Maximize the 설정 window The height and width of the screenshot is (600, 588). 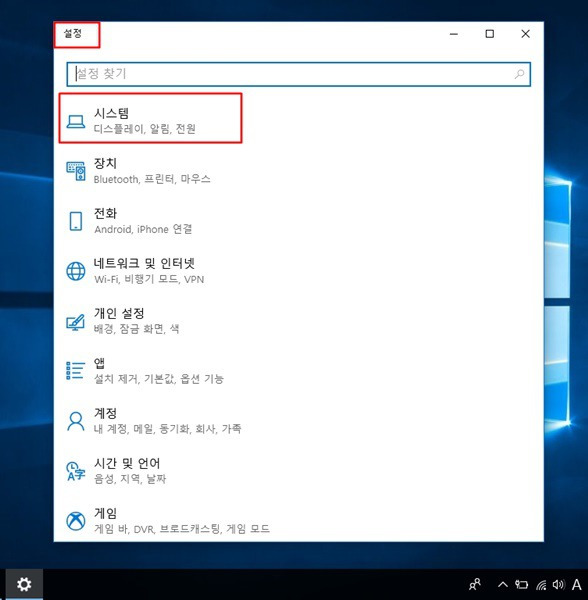pos(490,34)
